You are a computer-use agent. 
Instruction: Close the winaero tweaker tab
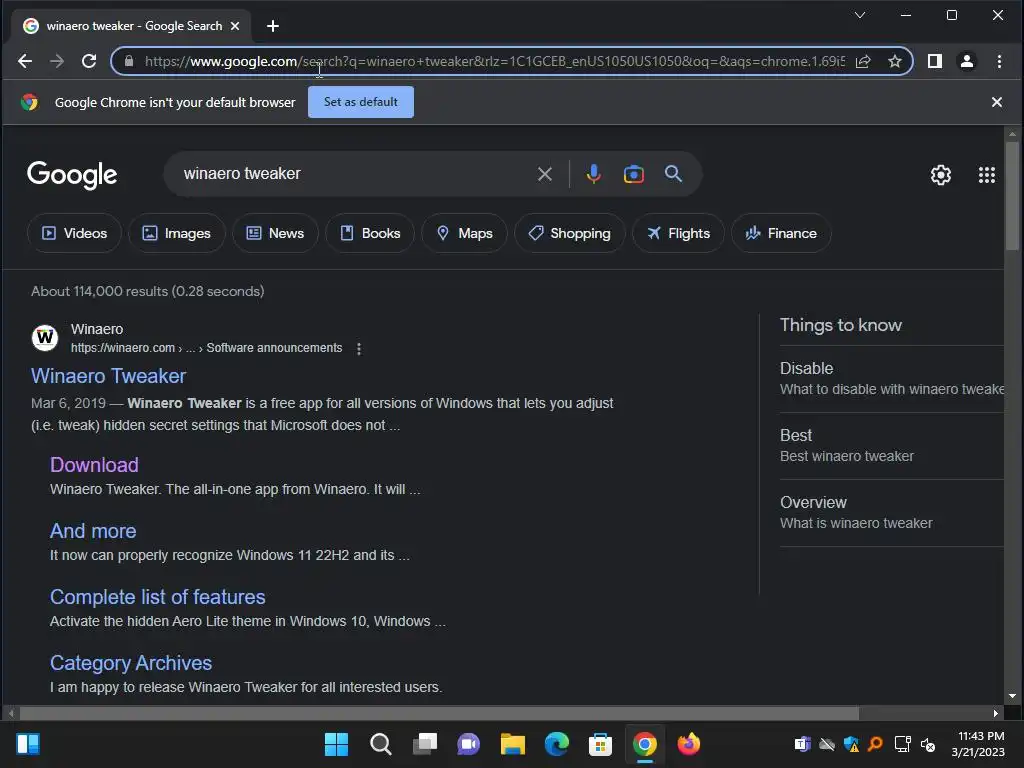pyautogui.click(x=235, y=26)
